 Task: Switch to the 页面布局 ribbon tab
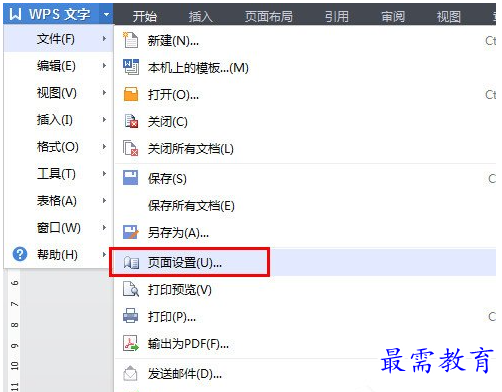click(269, 16)
